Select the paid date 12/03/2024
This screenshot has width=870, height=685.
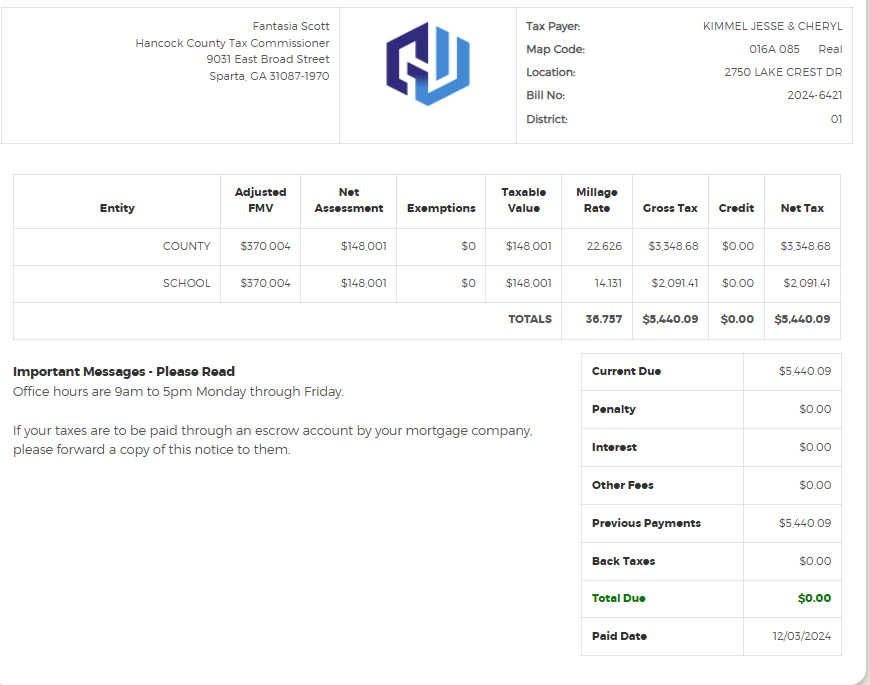(x=801, y=636)
